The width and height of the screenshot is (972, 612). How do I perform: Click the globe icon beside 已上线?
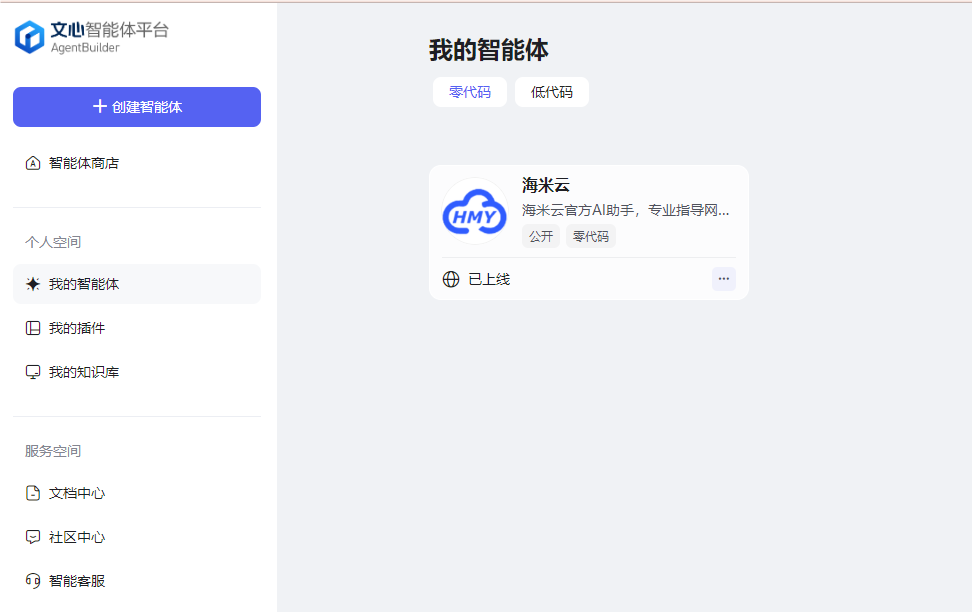[451, 279]
